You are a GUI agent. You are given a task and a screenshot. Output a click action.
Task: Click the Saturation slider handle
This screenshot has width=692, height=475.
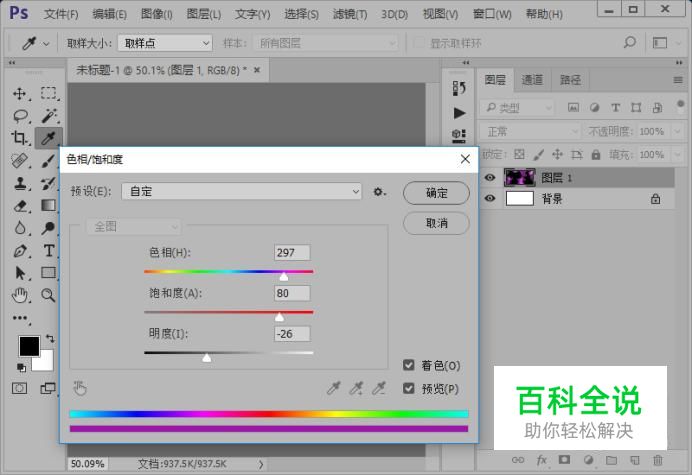click(279, 317)
